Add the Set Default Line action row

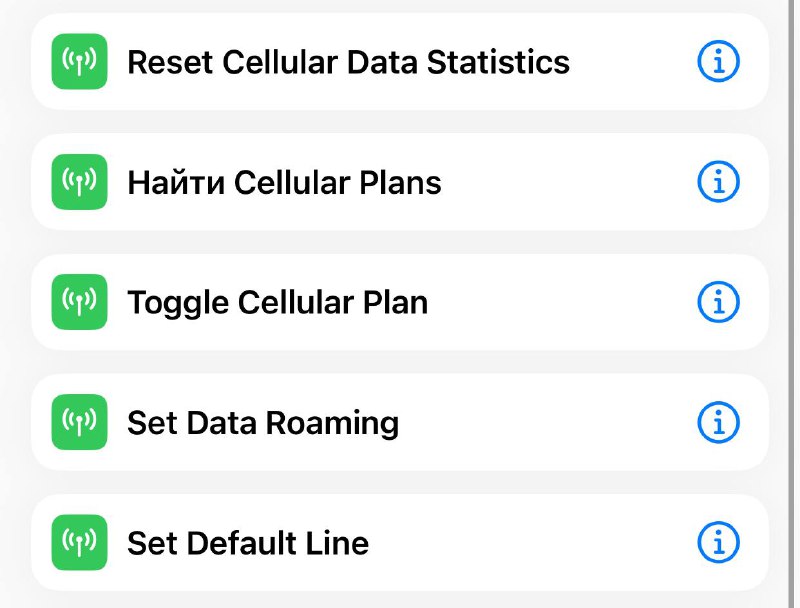pyautogui.click(x=399, y=543)
